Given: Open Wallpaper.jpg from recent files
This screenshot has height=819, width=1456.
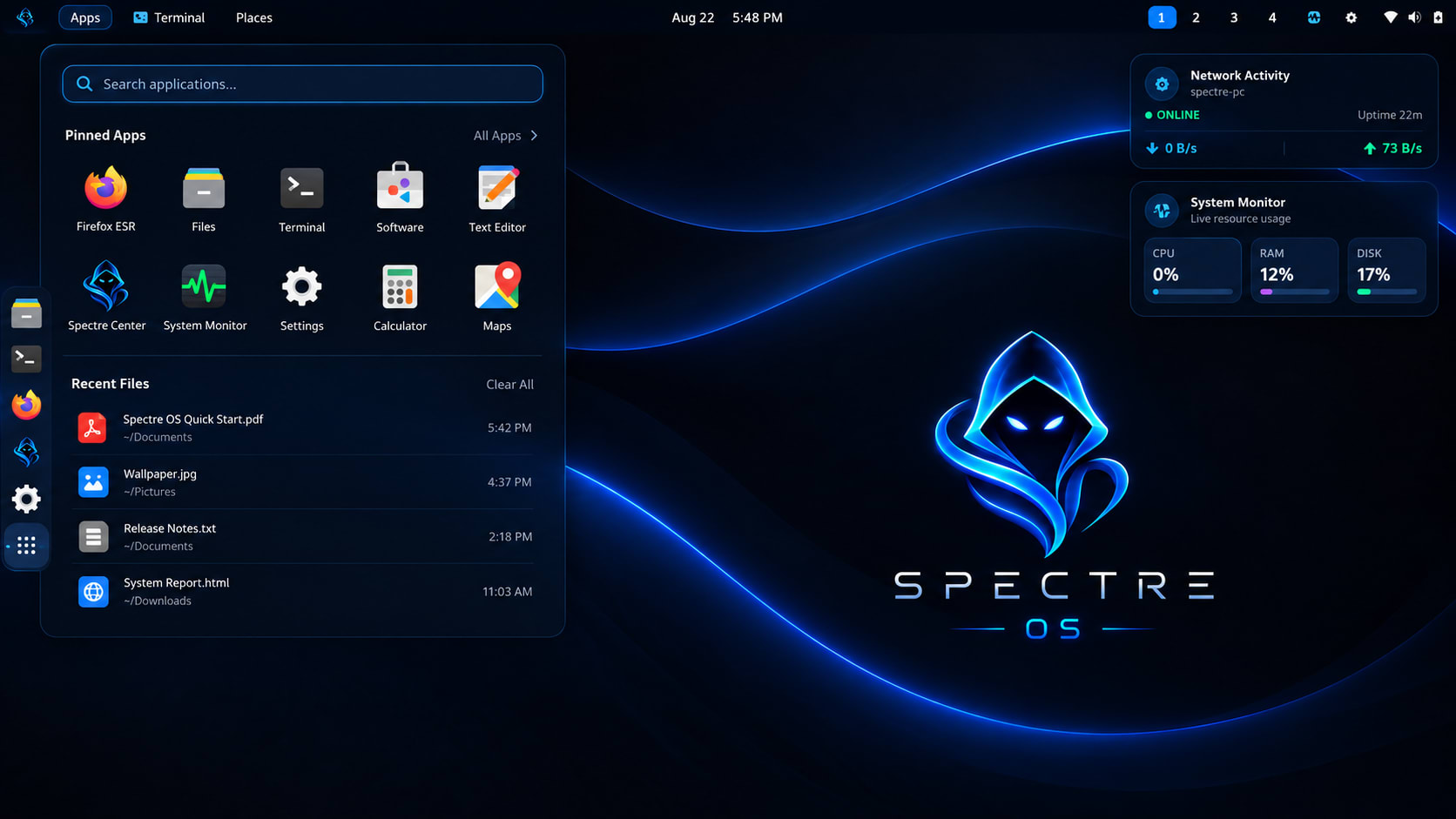Looking at the screenshot, I should (303, 482).
